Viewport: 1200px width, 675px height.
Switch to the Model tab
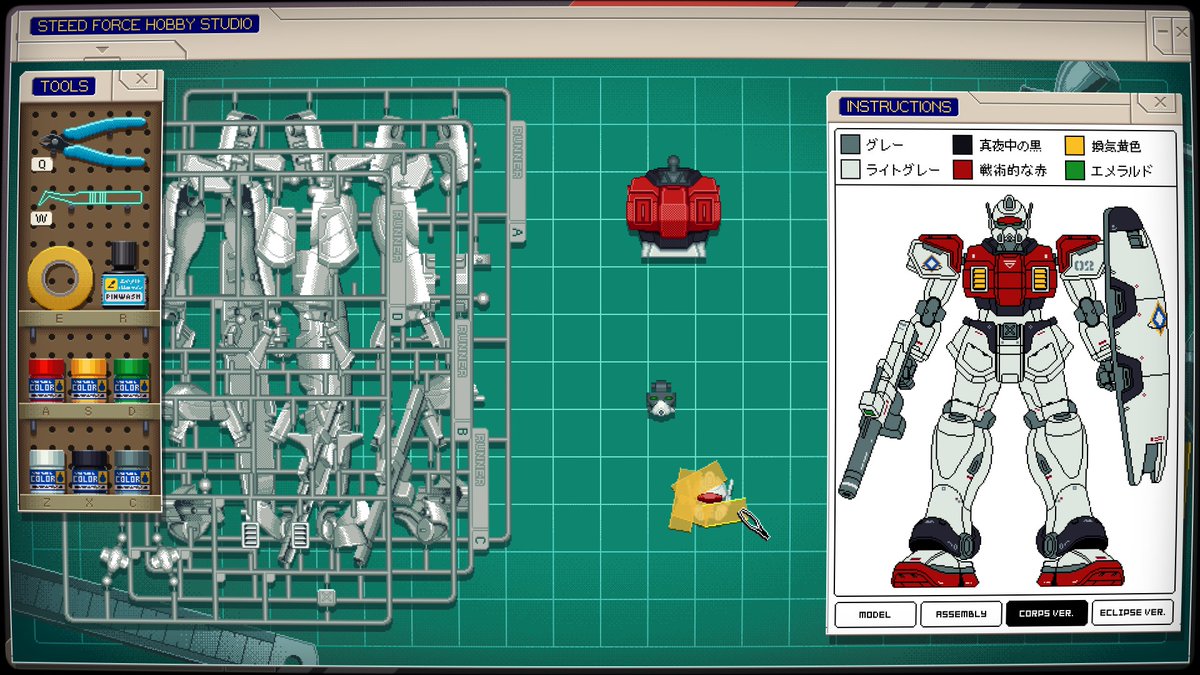(875, 613)
